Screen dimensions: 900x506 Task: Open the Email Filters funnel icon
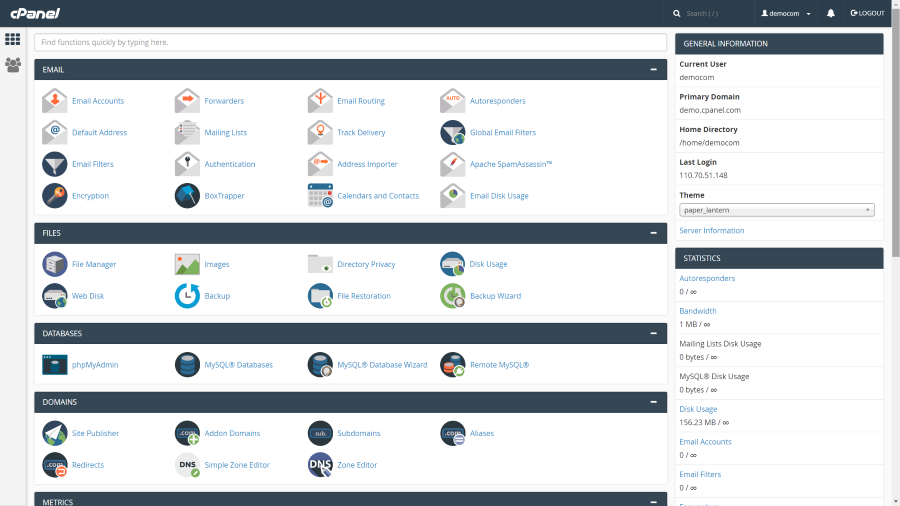(x=55, y=164)
